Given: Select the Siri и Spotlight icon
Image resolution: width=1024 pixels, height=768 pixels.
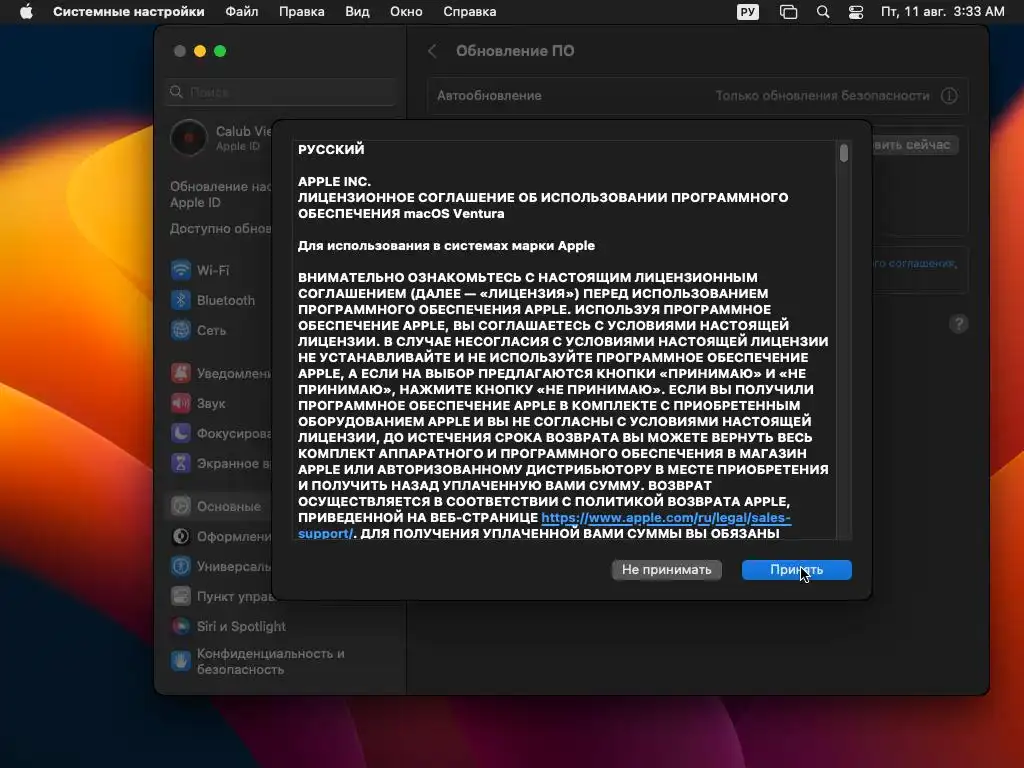Looking at the screenshot, I should click(x=181, y=626).
